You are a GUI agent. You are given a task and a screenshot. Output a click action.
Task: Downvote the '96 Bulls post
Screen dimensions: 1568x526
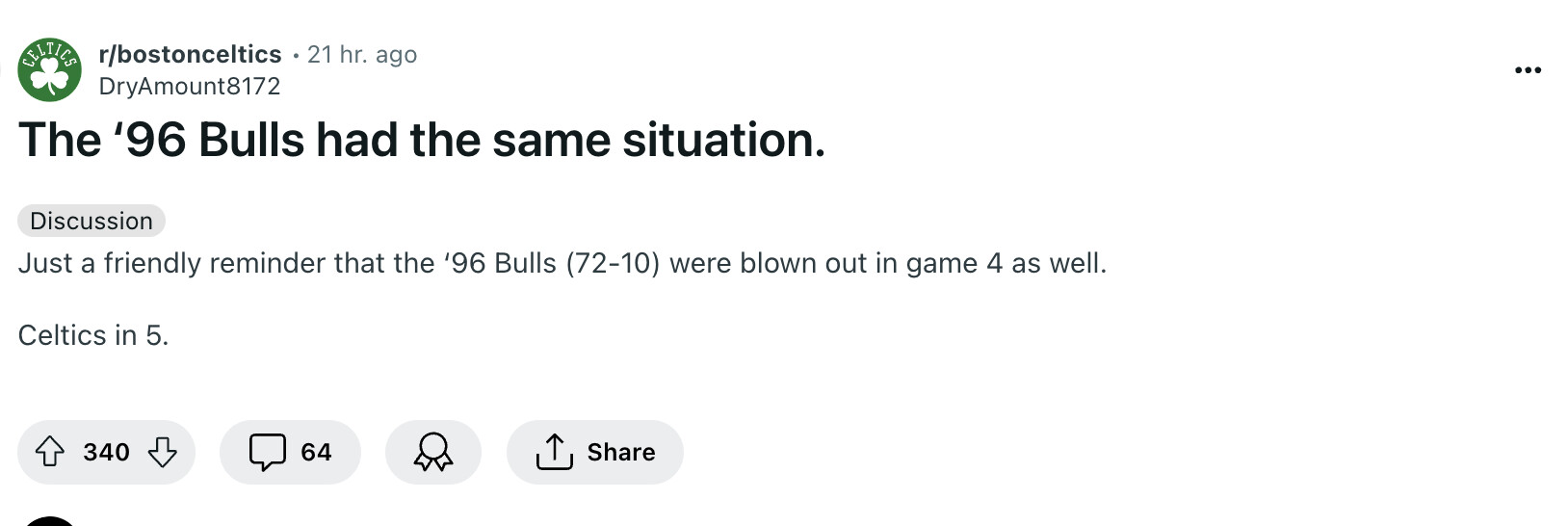pyautogui.click(x=162, y=452)
